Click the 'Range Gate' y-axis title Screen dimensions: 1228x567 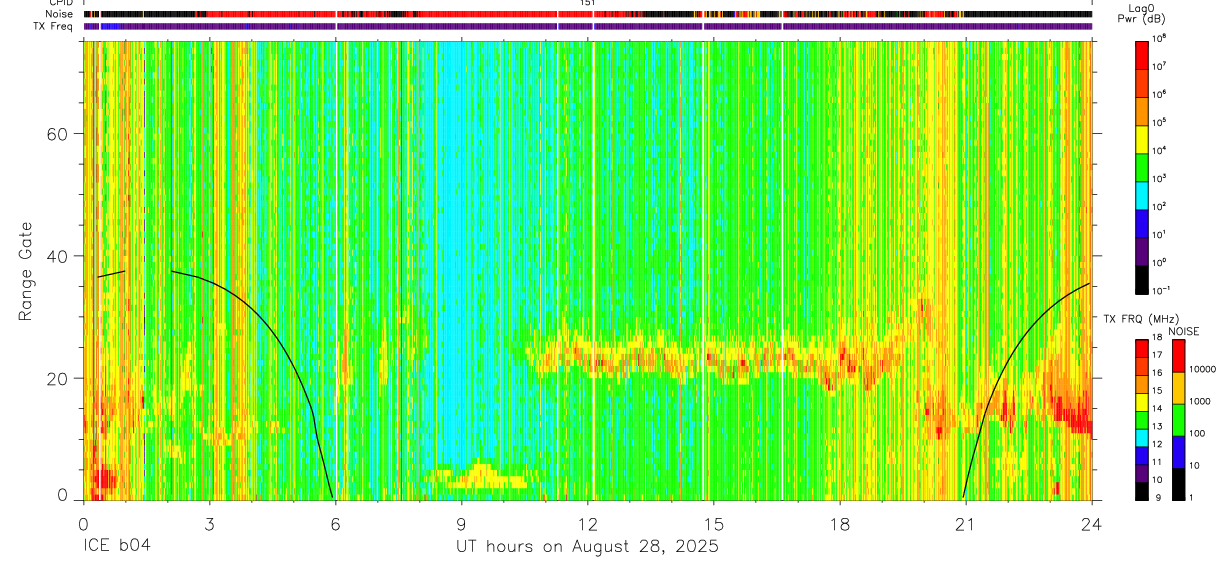(27, 271)
